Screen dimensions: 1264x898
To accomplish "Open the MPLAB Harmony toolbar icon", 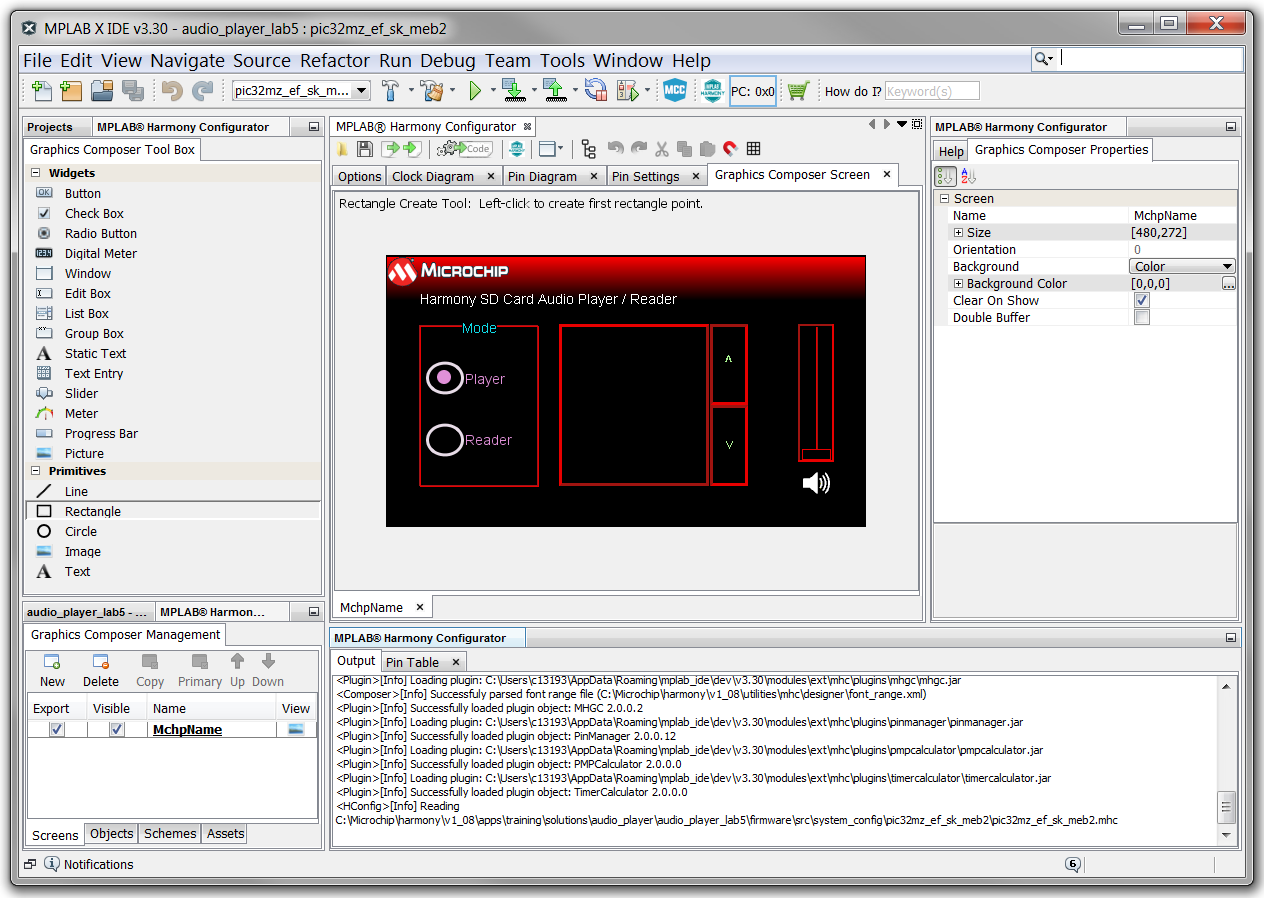I will click(x=712, y=91).
